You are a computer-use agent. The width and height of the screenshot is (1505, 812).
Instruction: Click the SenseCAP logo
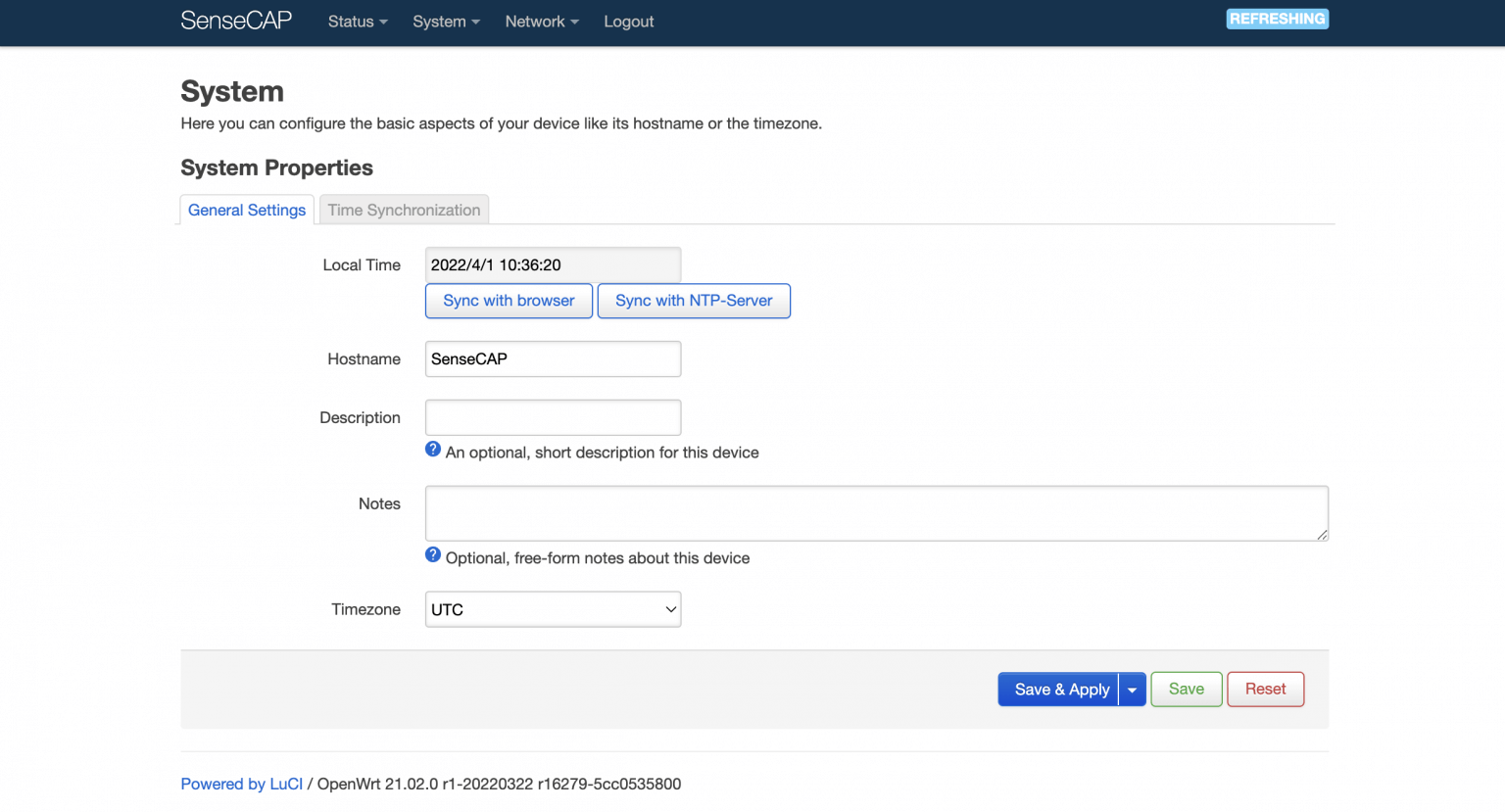click(x=236, y=21)
